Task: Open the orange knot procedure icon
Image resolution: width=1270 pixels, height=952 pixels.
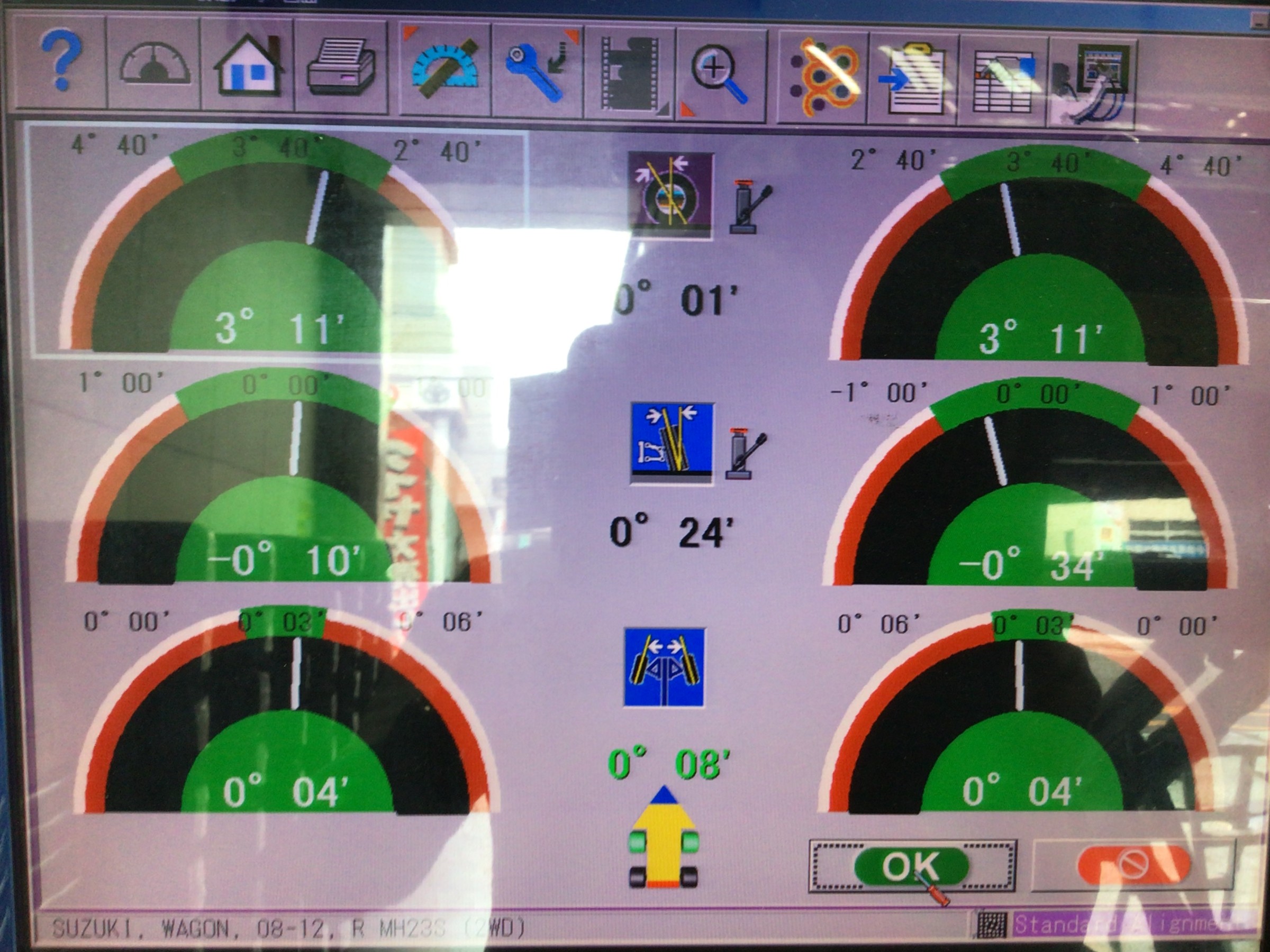Action: point(824,76)
